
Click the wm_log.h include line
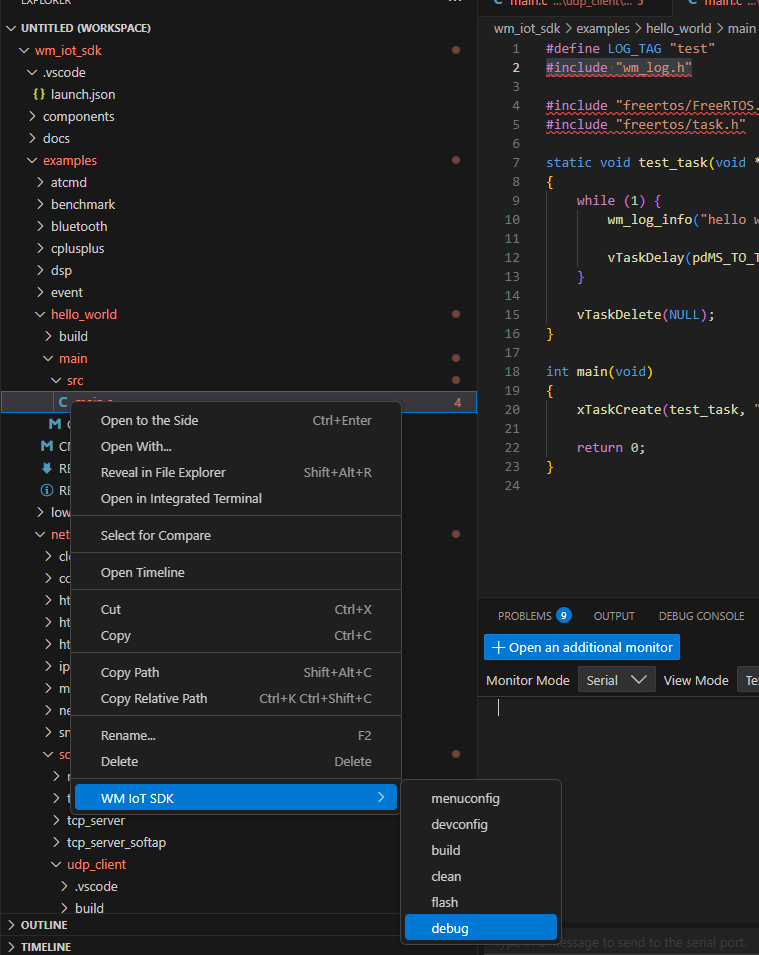pos(618,68)
